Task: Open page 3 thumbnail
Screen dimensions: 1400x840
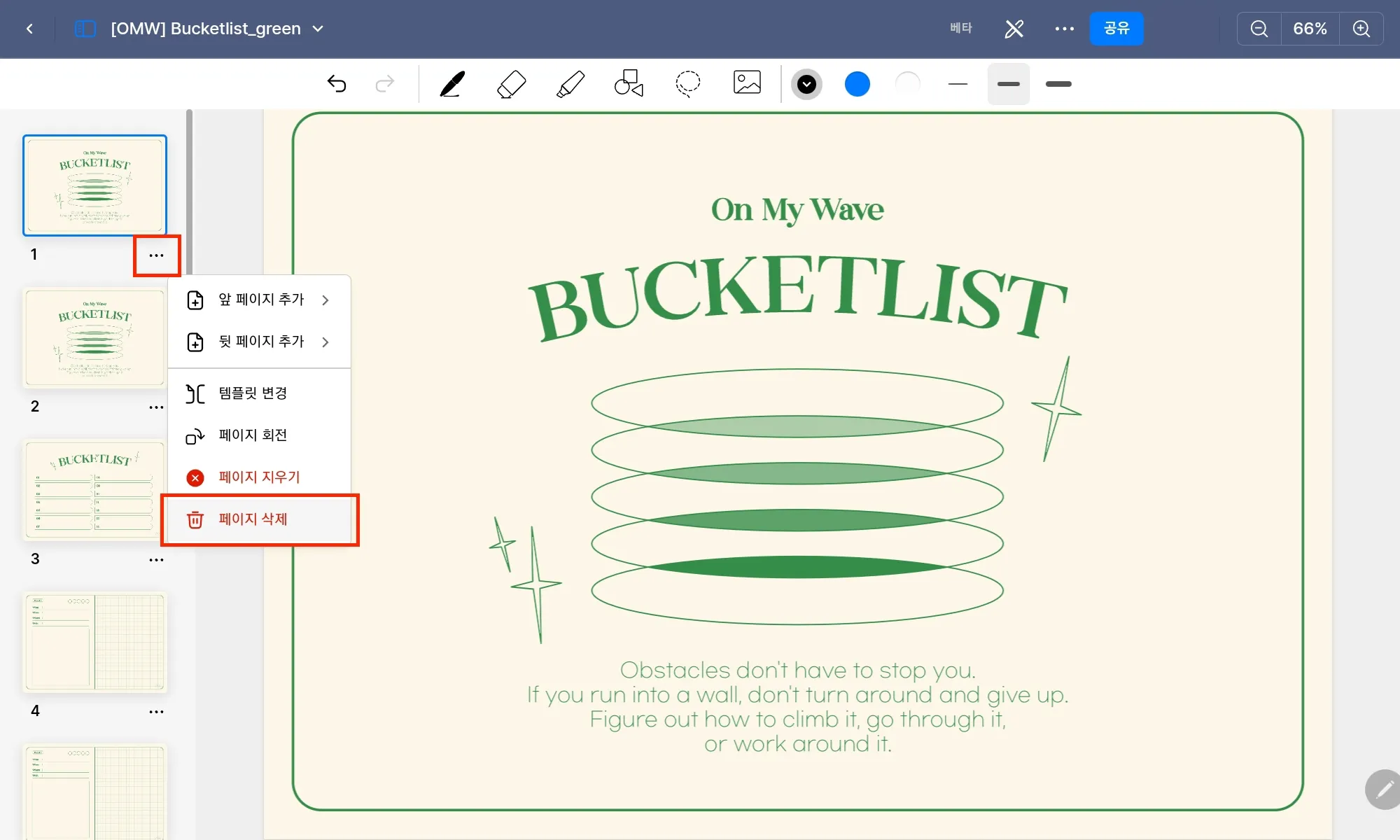Action: click(x=94, y=490)
